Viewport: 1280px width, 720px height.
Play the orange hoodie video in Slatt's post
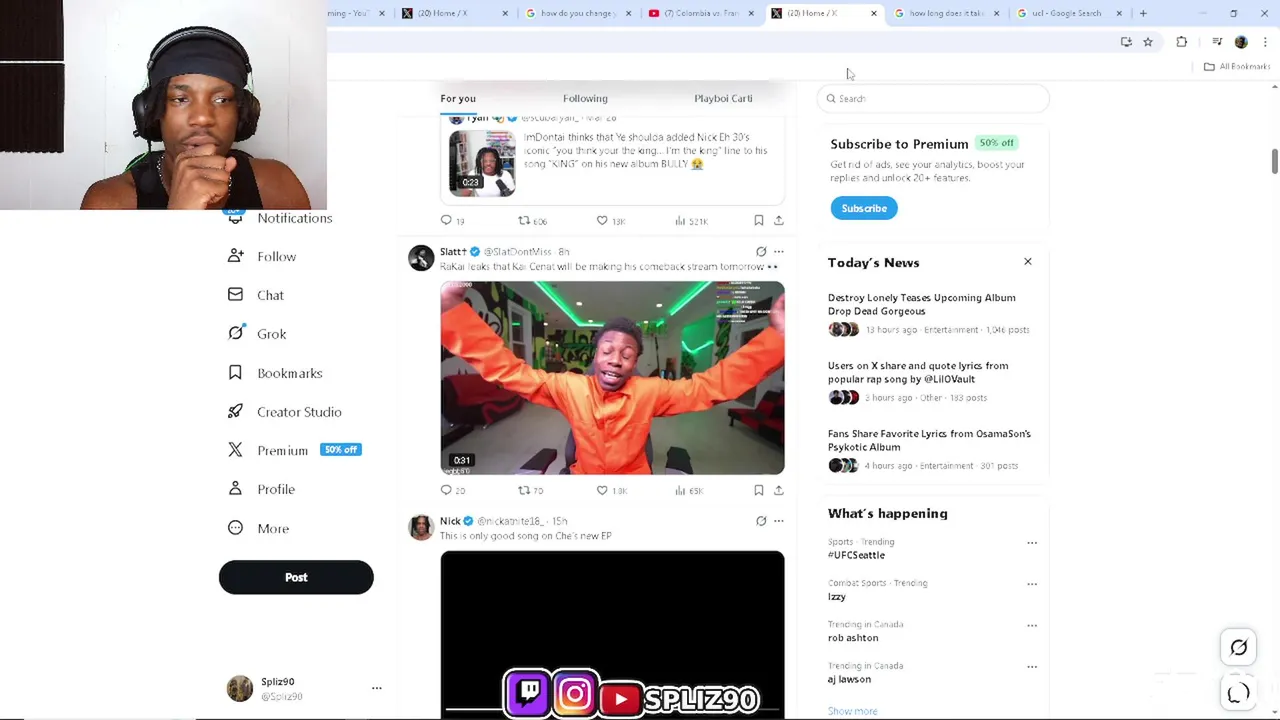612,378
